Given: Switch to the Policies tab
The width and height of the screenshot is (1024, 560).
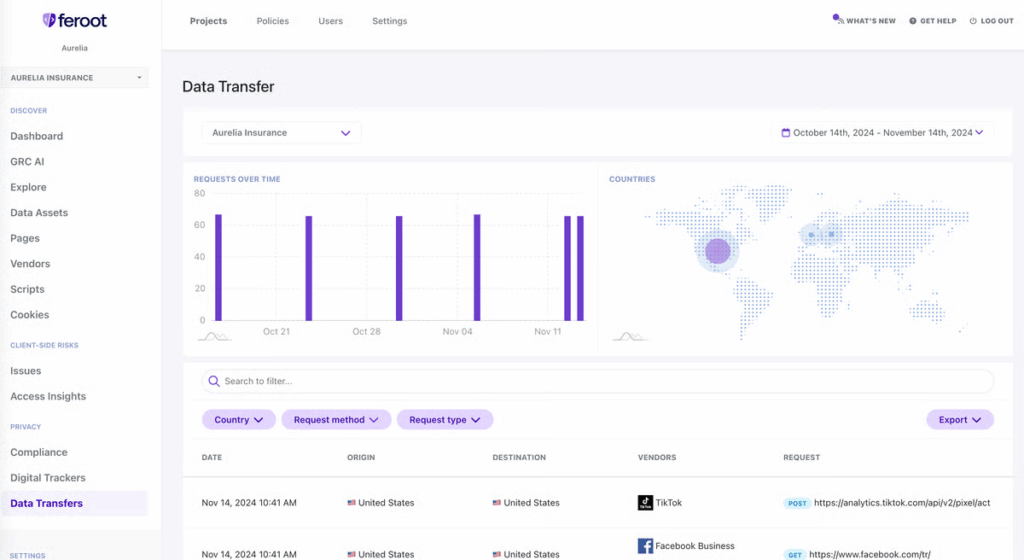Looking at the screenshot, I should (x=272, y=21).
